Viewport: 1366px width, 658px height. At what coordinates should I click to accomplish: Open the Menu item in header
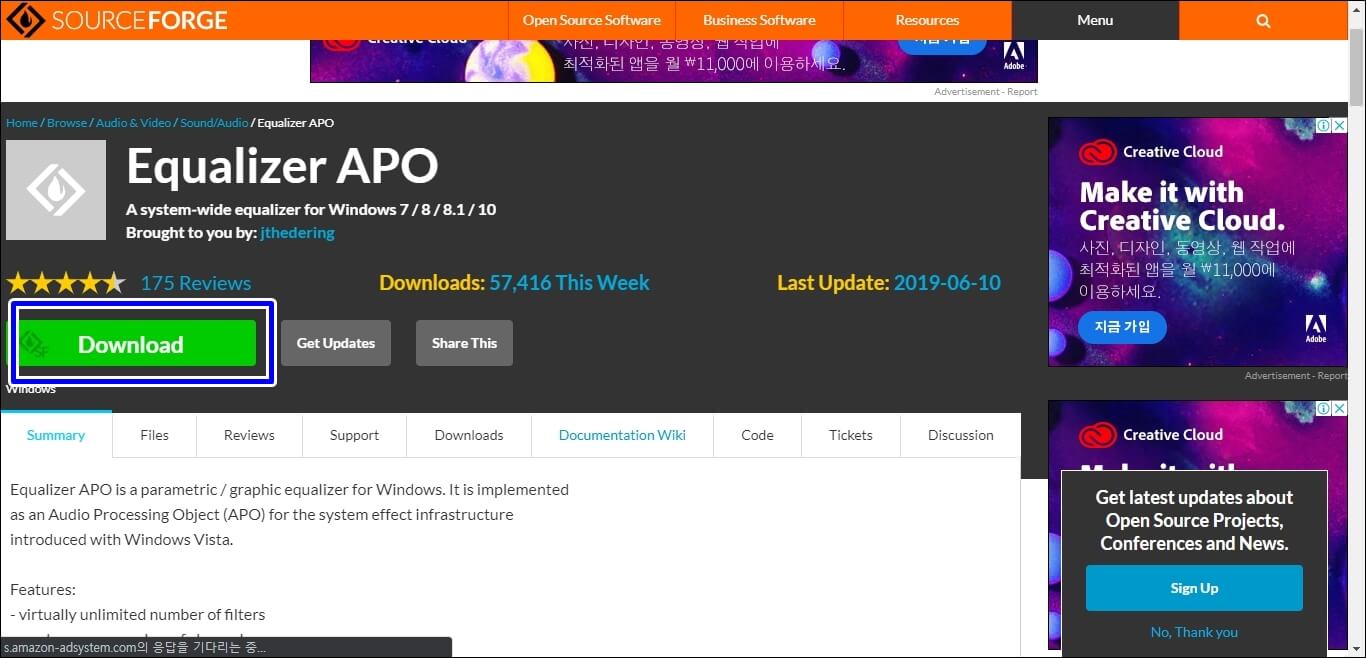(x=1095, y=20)
